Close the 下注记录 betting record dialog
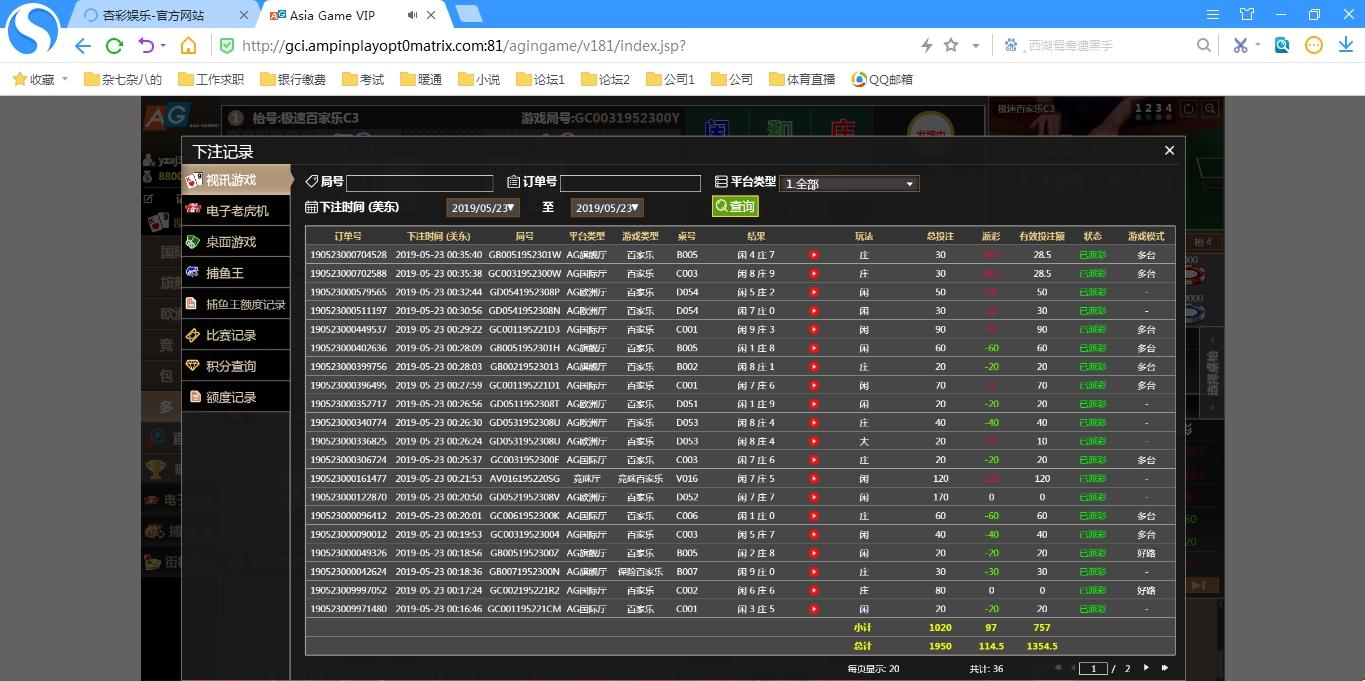1365x681 pixels. coord(1169,150)
